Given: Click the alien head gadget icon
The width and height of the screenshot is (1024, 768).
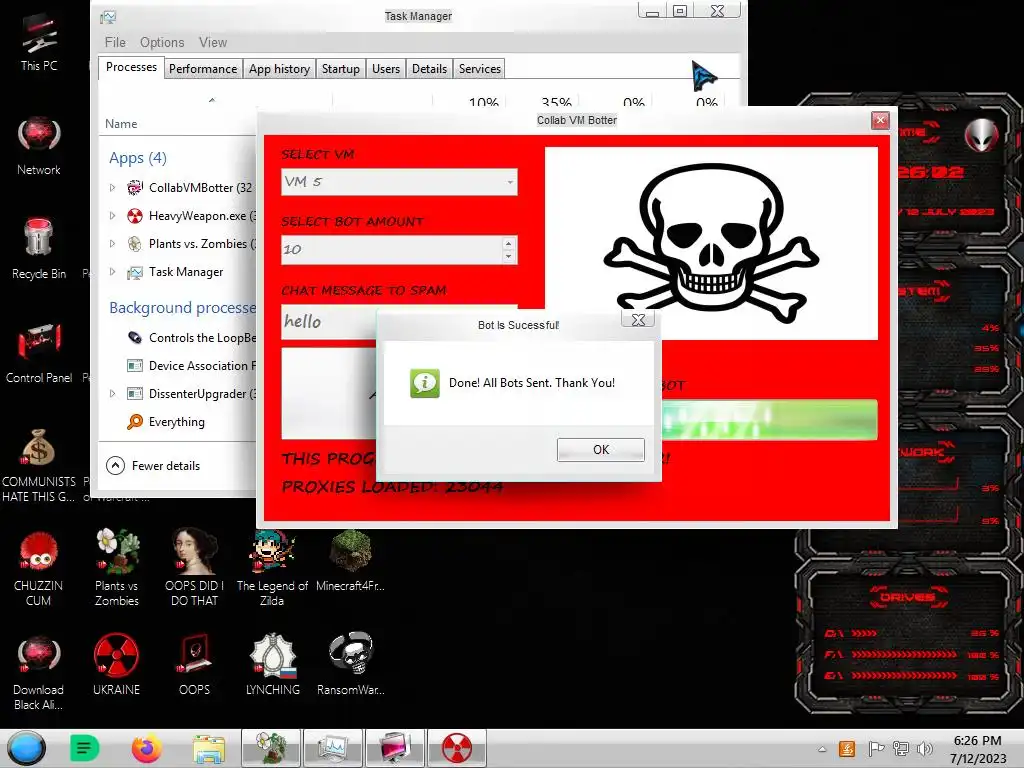Looking at the screenshot, I should pyautogui.click(x=981, y=136).
